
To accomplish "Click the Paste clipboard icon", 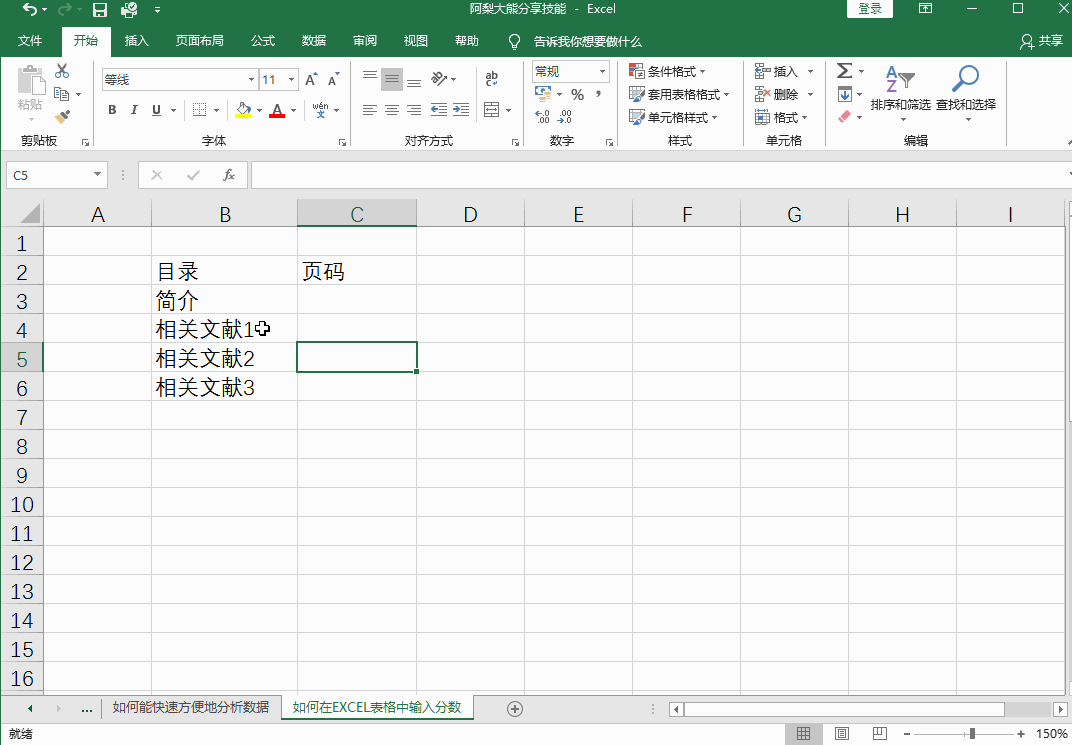I will 30,81.
